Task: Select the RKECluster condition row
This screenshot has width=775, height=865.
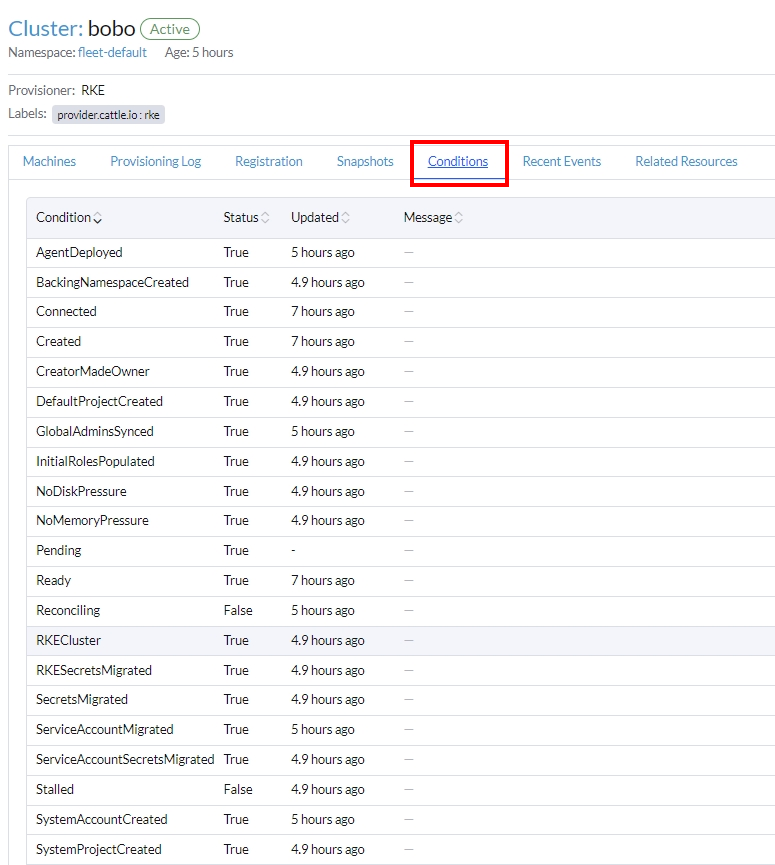Action: (400, 640)
